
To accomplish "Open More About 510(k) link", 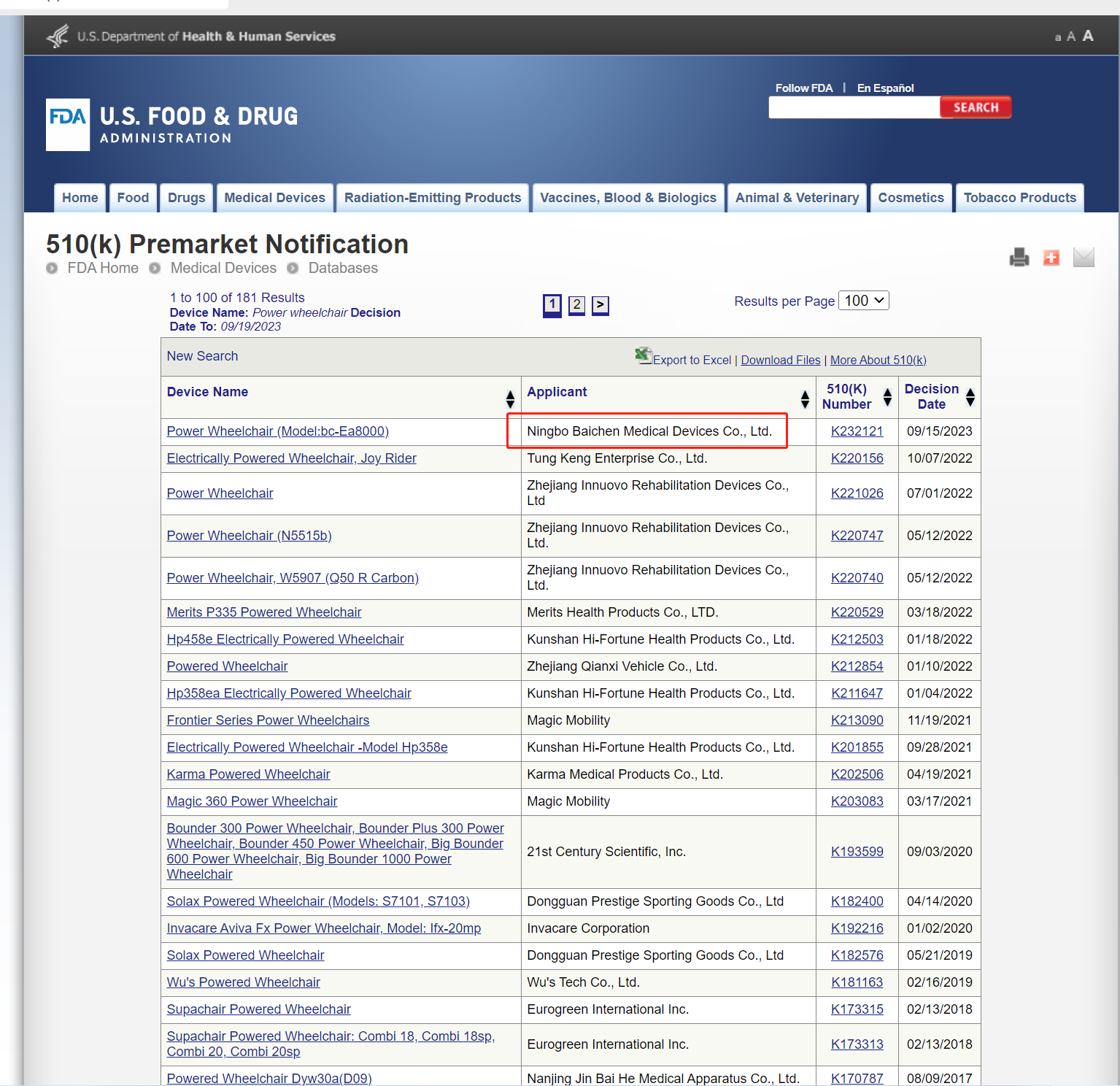I will click(878, 360).
